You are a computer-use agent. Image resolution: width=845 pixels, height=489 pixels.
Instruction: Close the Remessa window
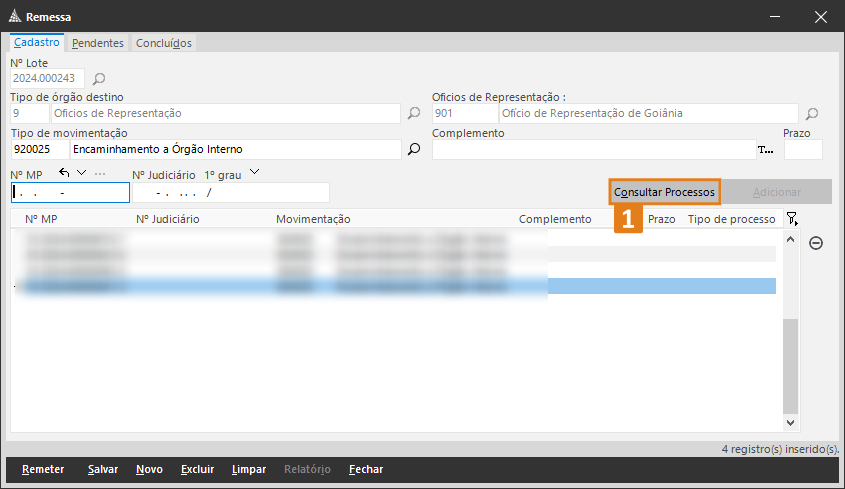(821, 17)
